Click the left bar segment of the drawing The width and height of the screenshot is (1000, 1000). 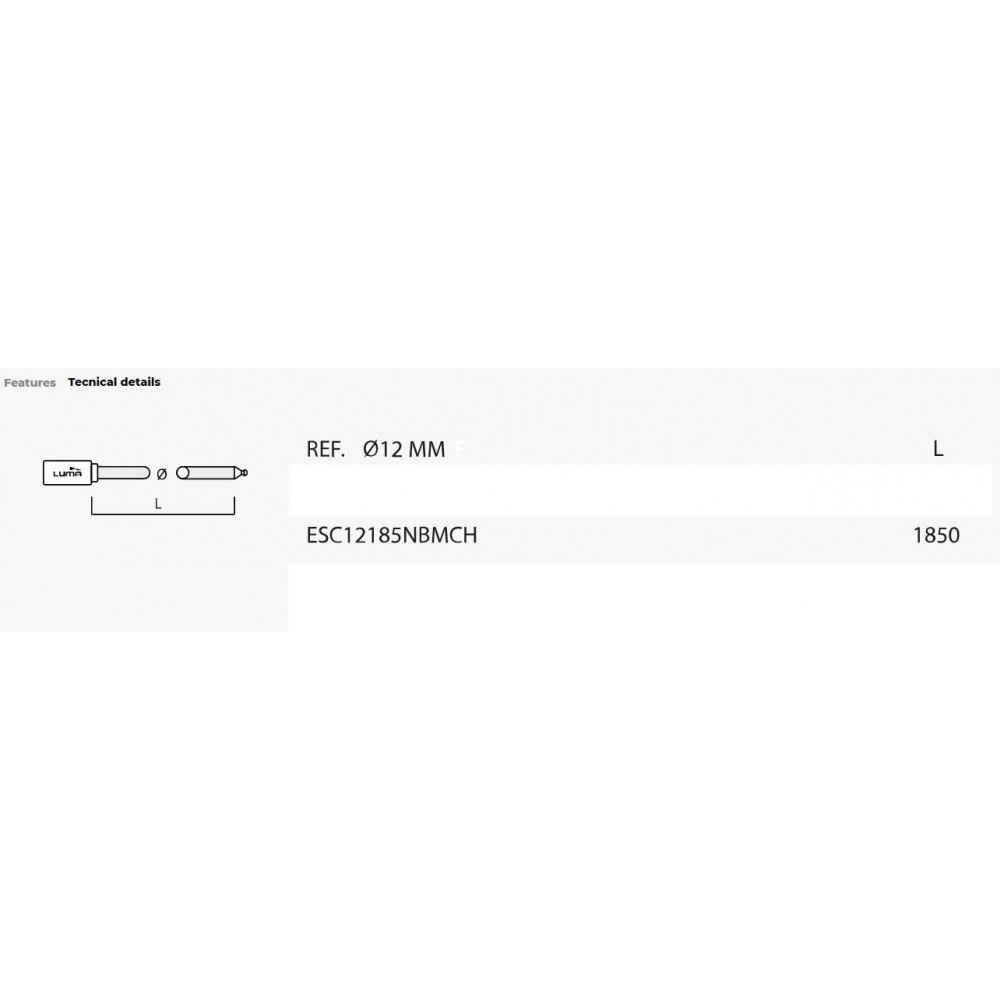point(122,473)
